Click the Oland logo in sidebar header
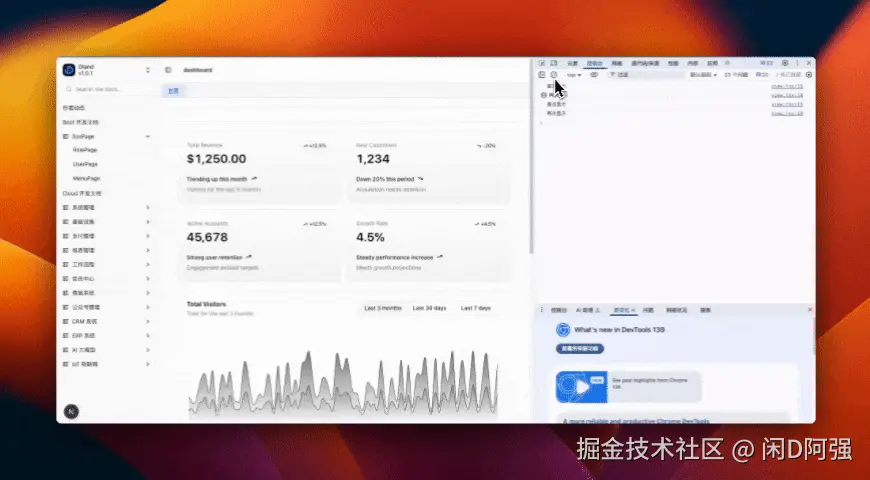870x480 pixels. pyautogui.click(x=69, y=70)
